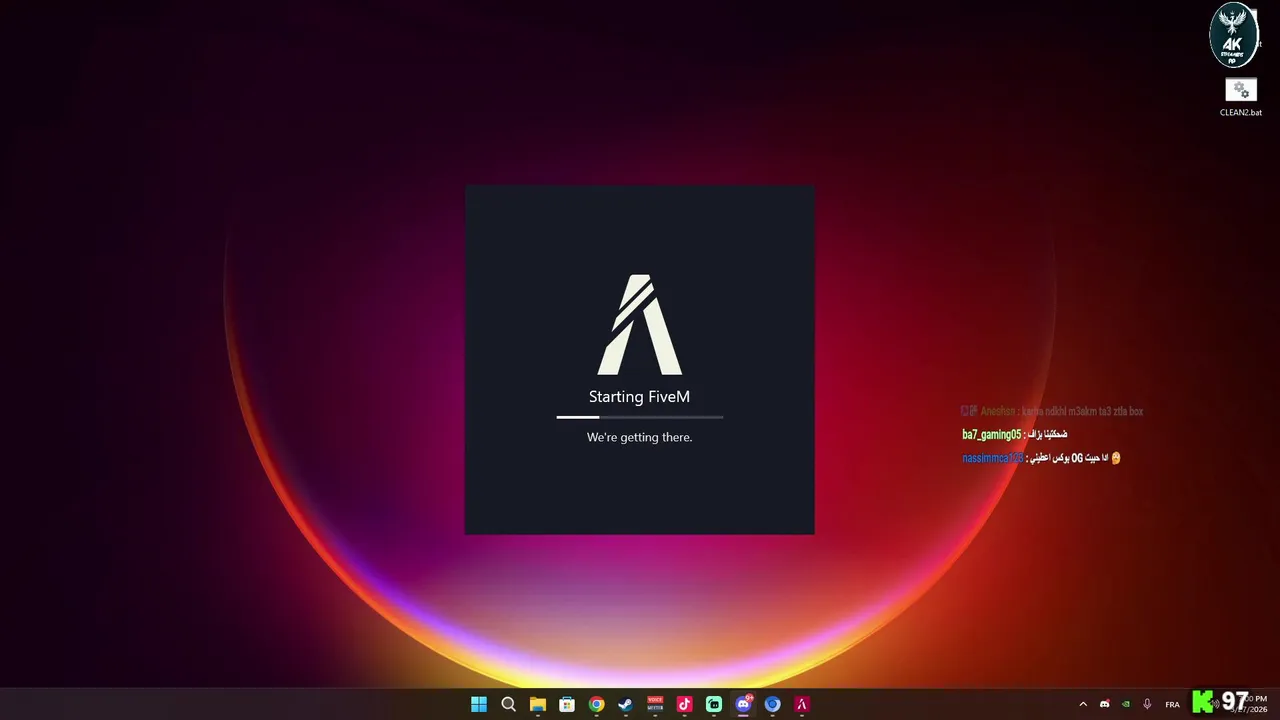Switch to Steam on the taskbar
This screenshot has height=720, width=1280.
click(625, 704)
